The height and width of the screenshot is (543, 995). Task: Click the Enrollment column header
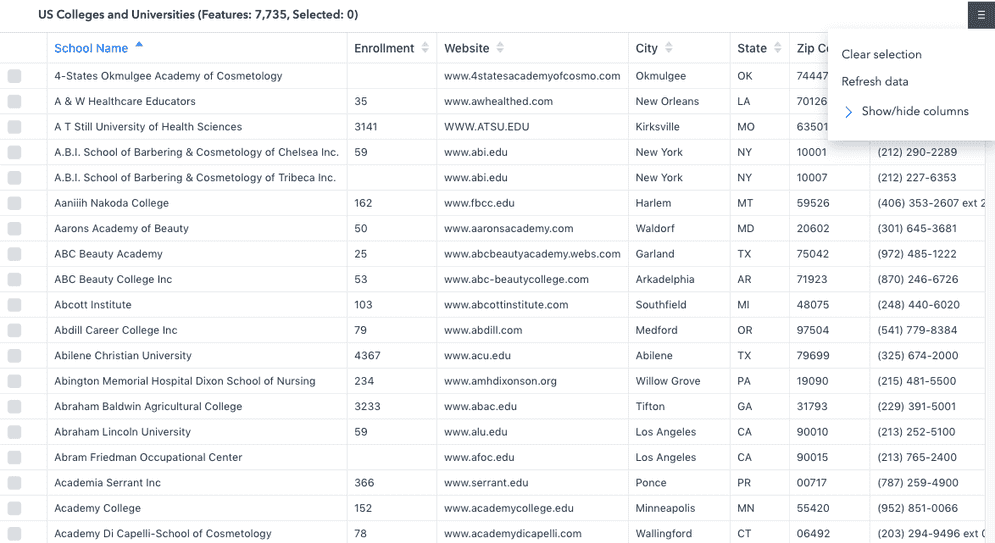383,48
